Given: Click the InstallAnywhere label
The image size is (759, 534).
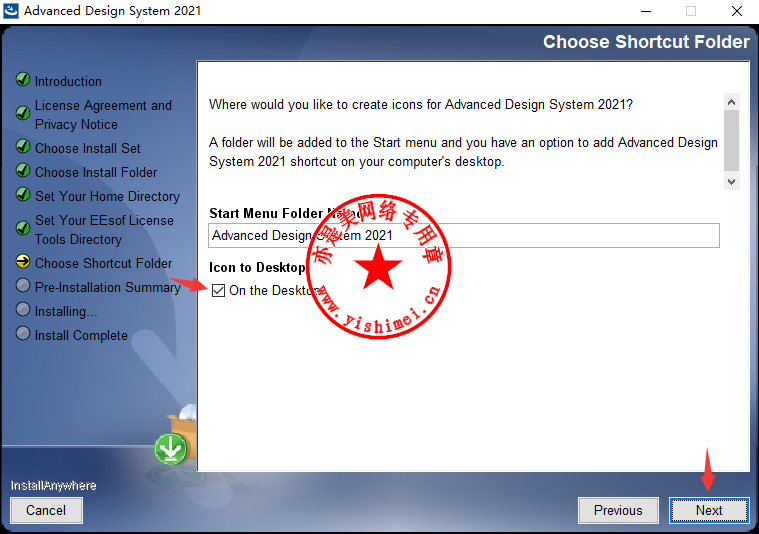Looking at the screenshot, I should tap(53, 486).
